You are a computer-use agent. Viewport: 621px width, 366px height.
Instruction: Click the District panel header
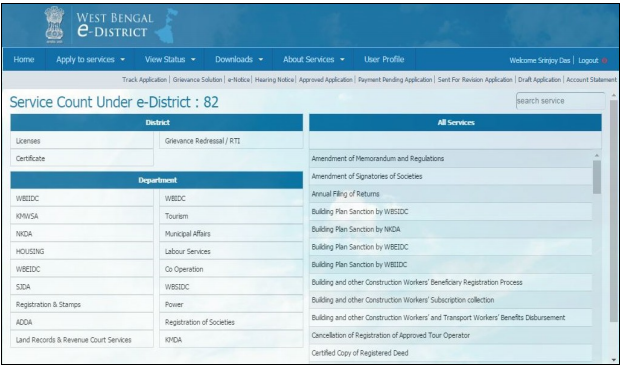coord(157,123)
